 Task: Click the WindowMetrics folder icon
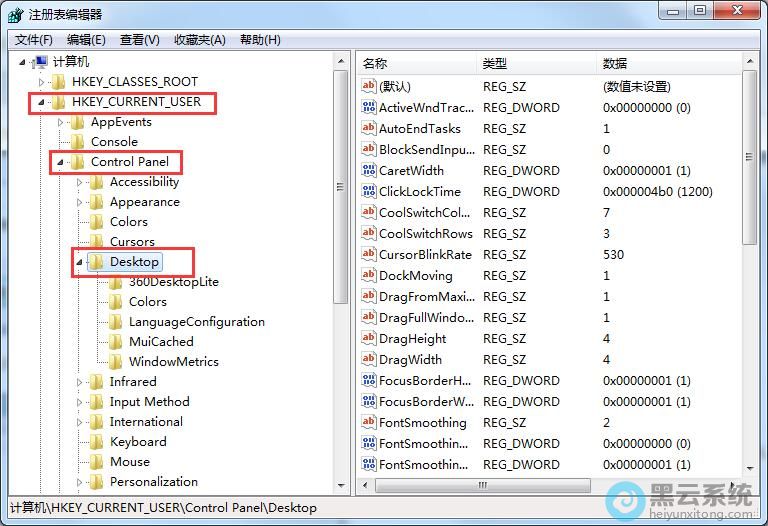(x=115, y=362)
